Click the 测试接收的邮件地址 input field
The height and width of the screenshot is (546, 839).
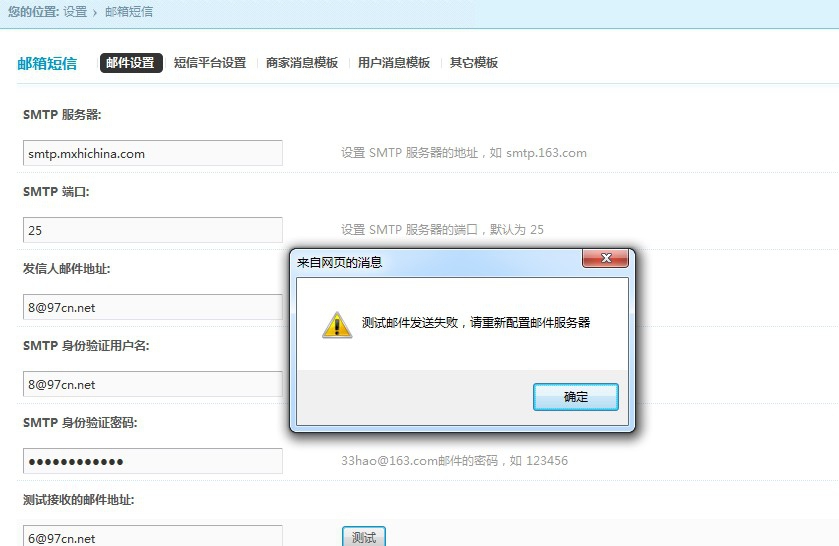coord(152,536)
